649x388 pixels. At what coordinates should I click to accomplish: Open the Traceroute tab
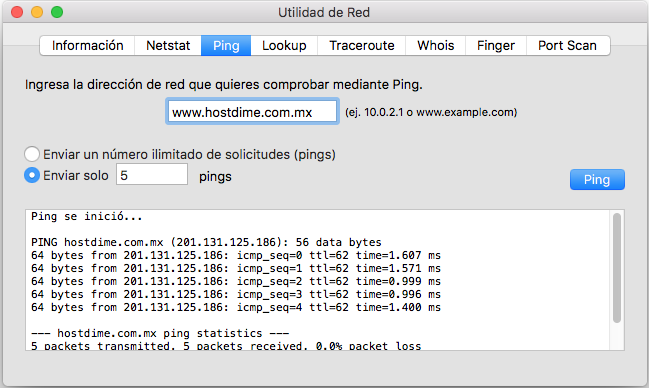tap(362, 46)
